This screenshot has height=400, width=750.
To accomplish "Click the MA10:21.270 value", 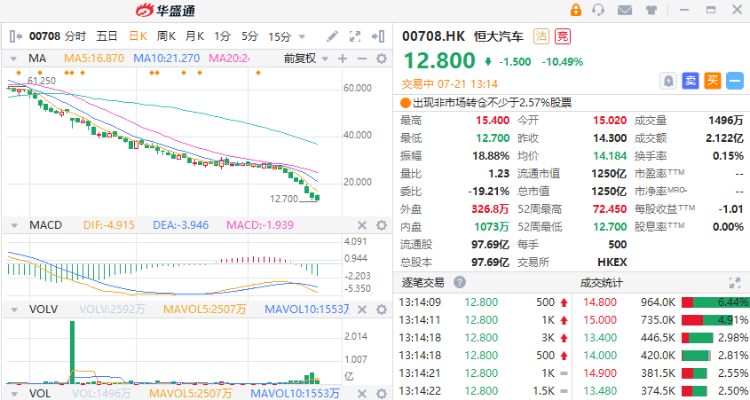I will pos(166,58).
